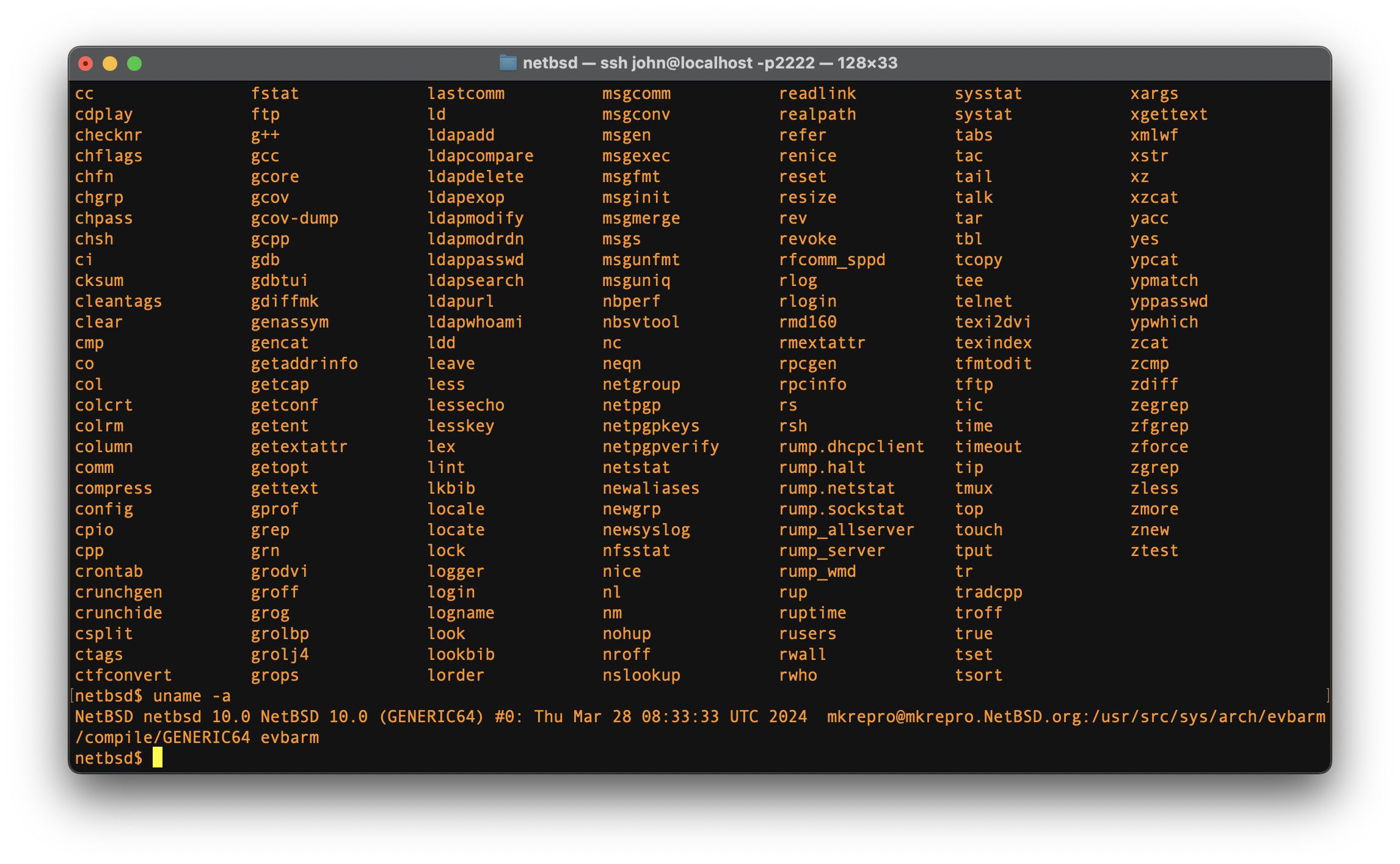Click the 'tradcpp' entry
The image size is (1400, 864).
989,592
